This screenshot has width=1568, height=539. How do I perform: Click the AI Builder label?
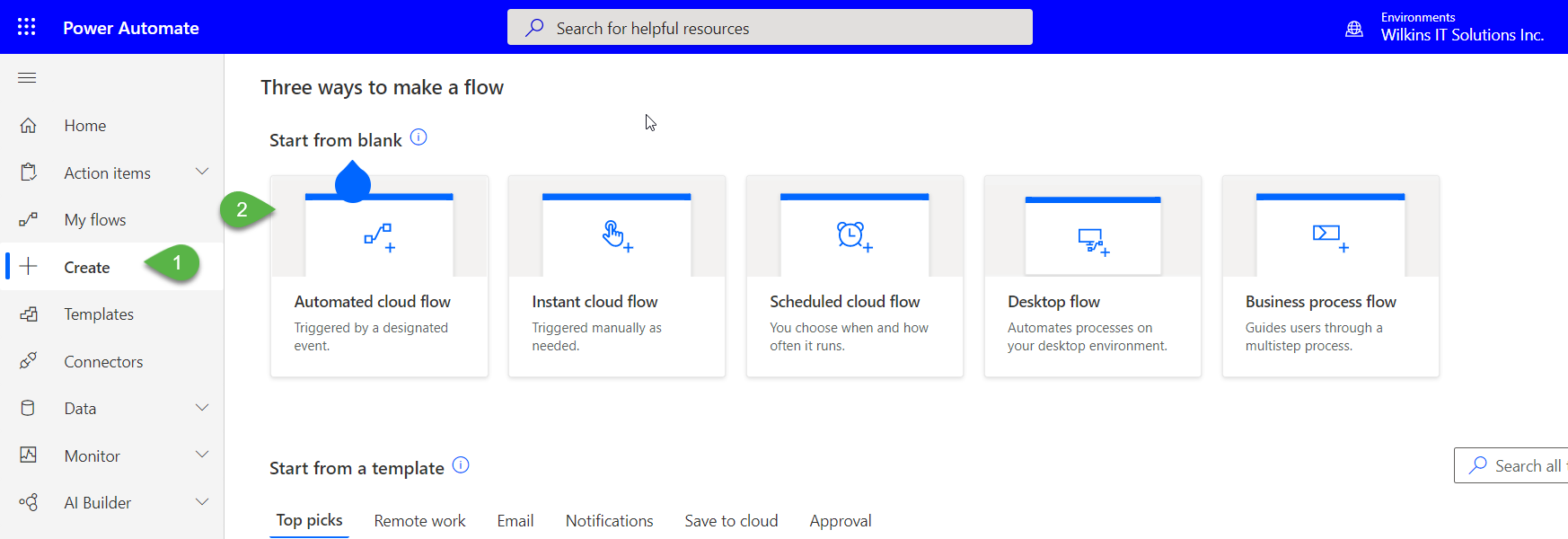click(x=98, y=503)
